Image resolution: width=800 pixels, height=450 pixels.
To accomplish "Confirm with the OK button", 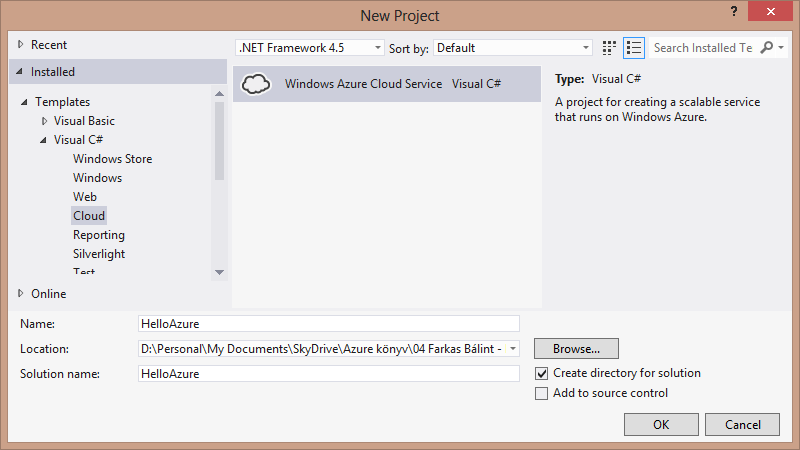I will [x=661, y=424].
